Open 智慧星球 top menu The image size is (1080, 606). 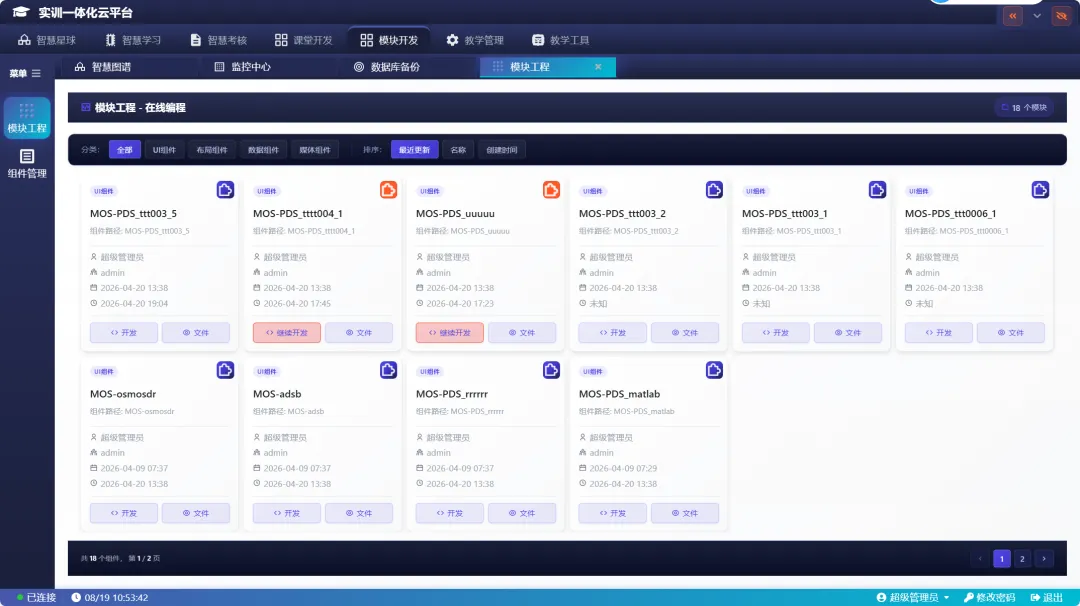coord(47,40)
